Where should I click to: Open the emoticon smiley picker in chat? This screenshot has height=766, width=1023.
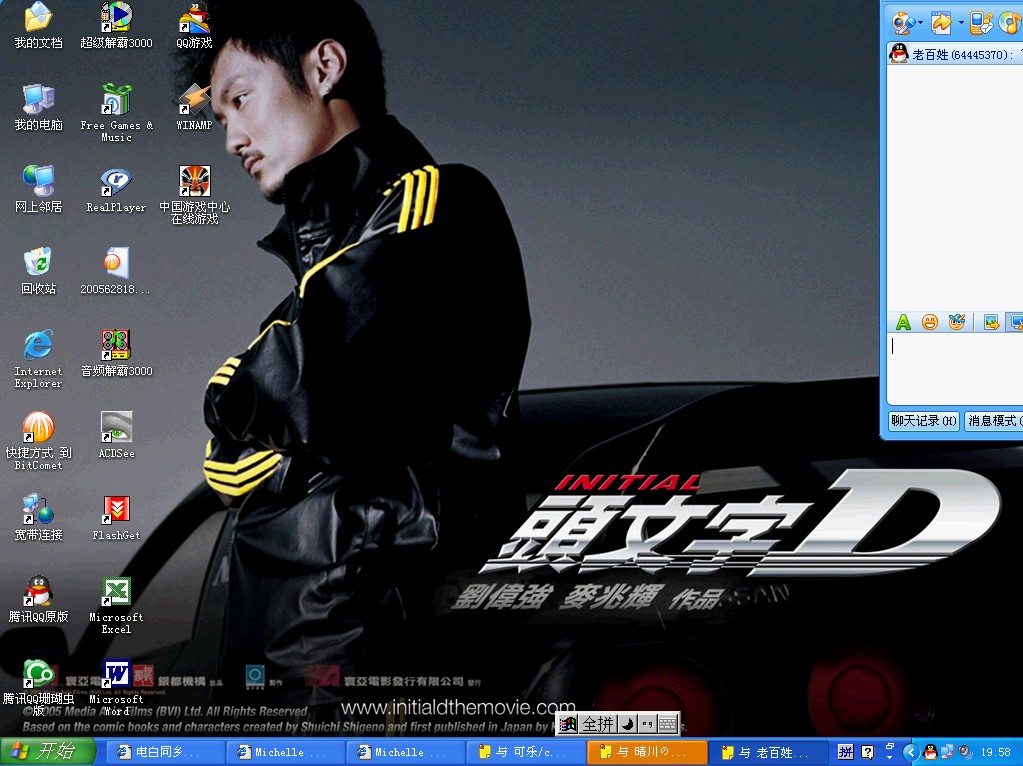[930, 322]
